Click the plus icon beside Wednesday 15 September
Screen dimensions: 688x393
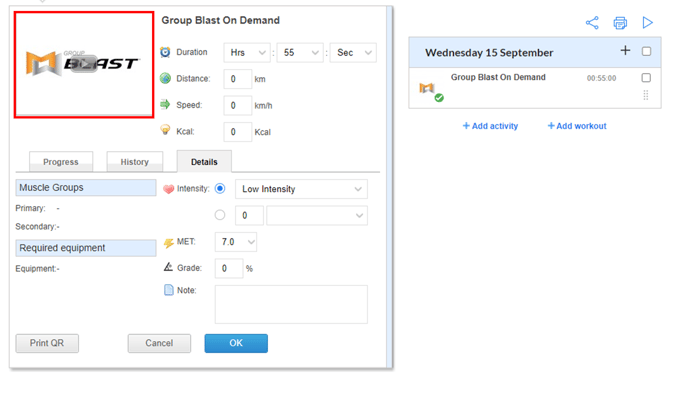[625, 51]
